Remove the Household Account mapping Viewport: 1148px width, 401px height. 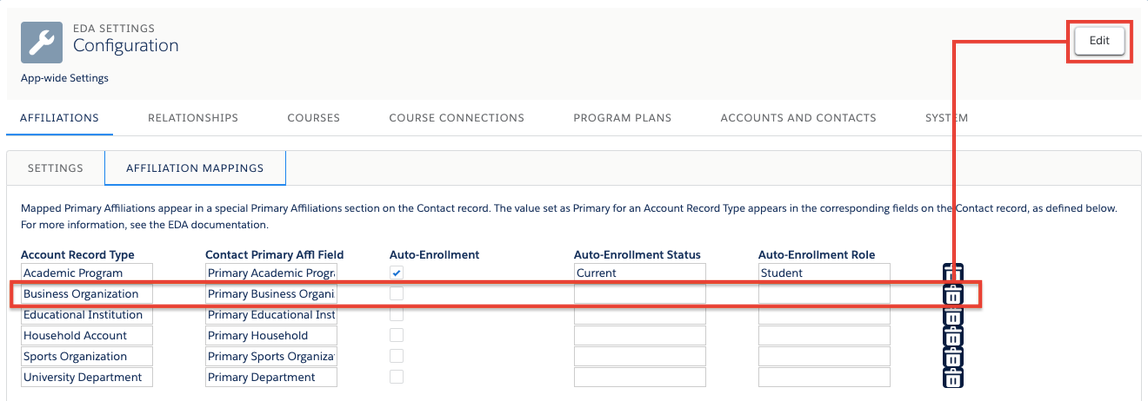coord(953,337)
